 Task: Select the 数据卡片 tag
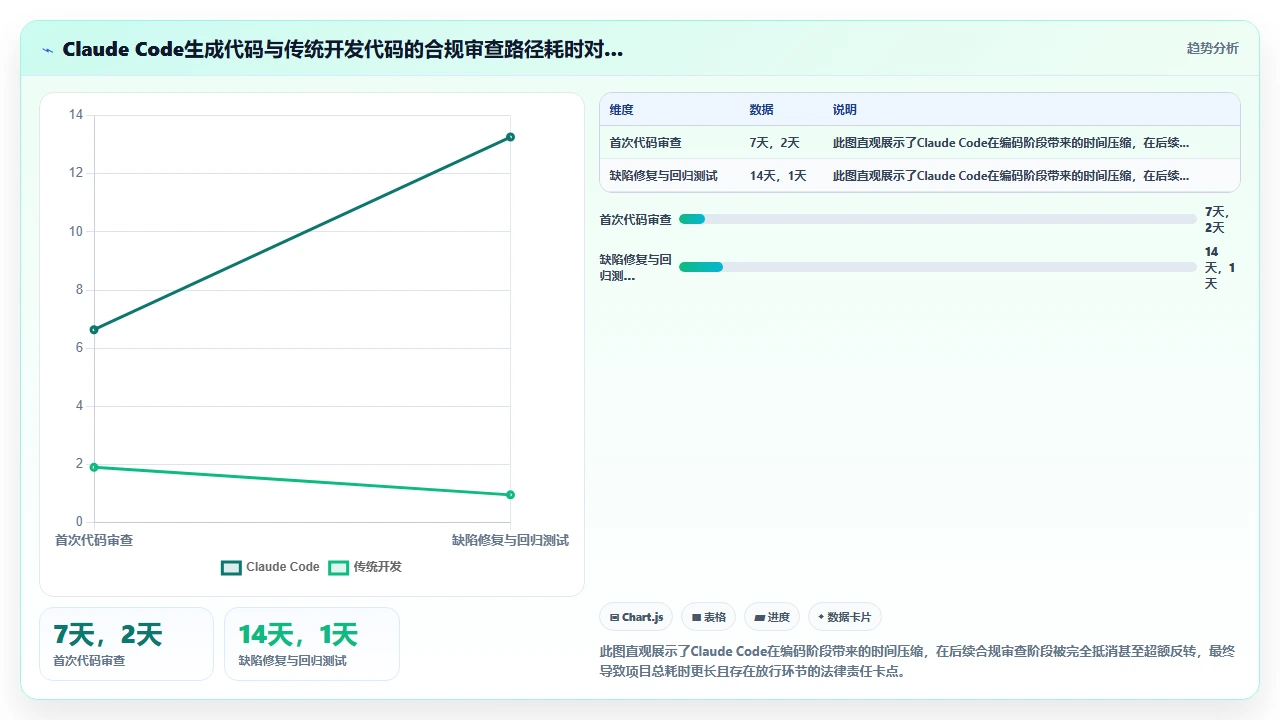[x=845, y=617]
